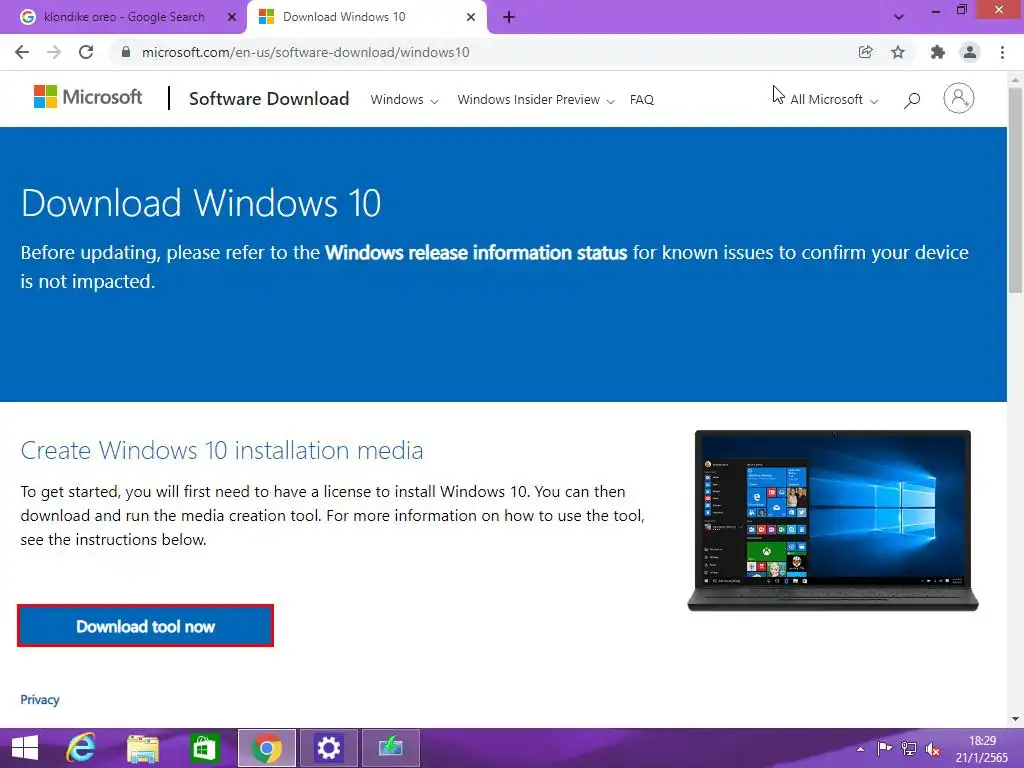The width and height of the screenshot is (1024, 768).
Task: Click the Microsoft account sign-in icon
Action: coord(959,99)
